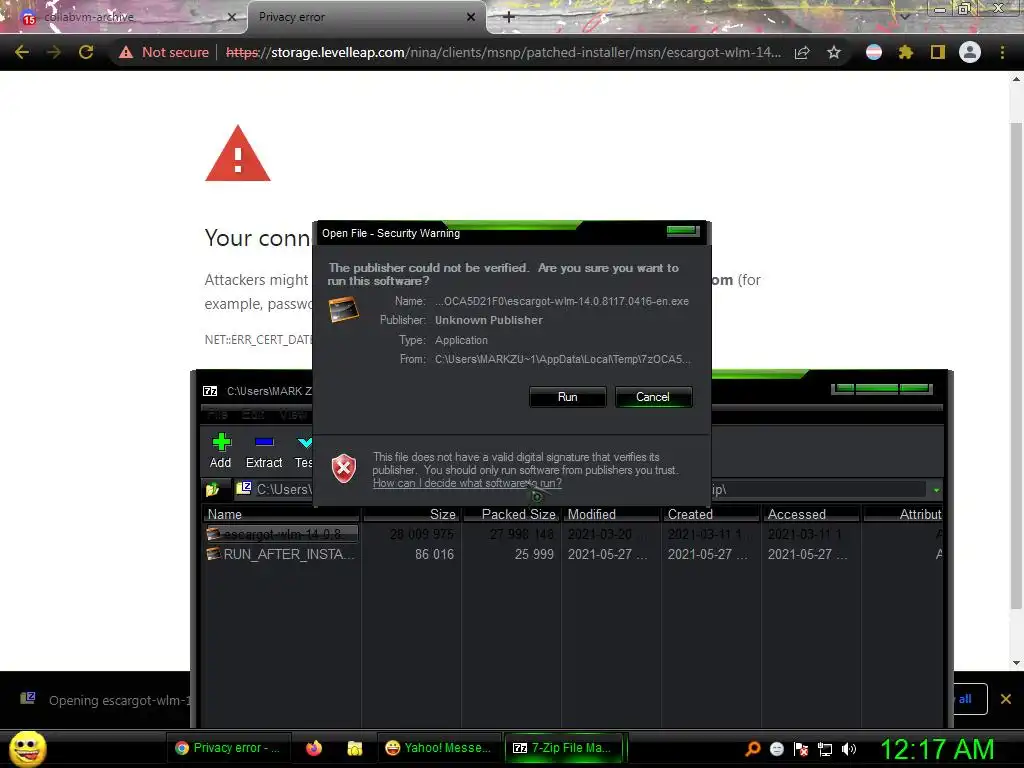Go back in Chrome

pyautogui.click(x=22, y=52)
